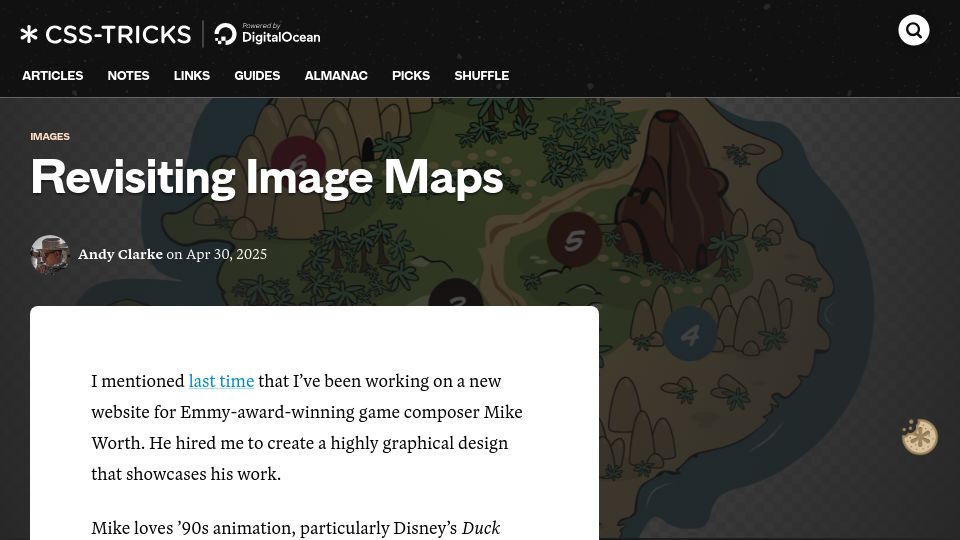Click map marker number 4
The width and height of the screenshot is (960, 540).
pyautogui.click(x=690, y=334)
